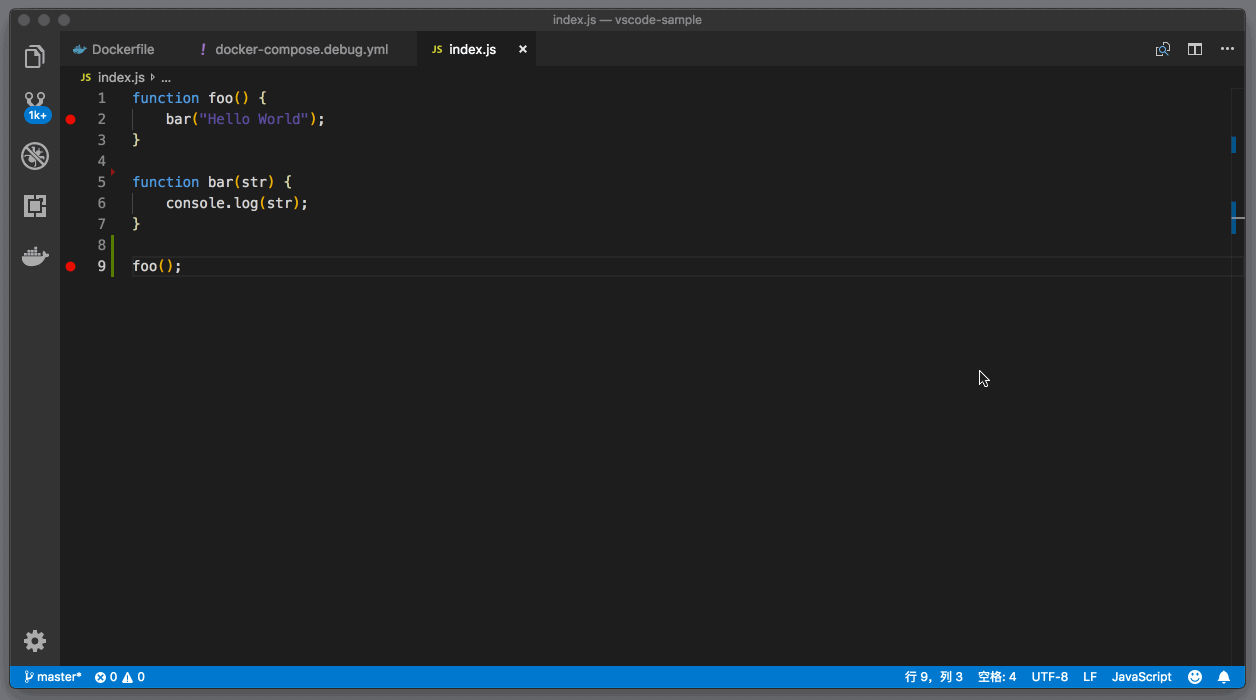Open changes compare icon in editor toolbar
The width and height of the screenshot is (1256, 700).
1163,49
